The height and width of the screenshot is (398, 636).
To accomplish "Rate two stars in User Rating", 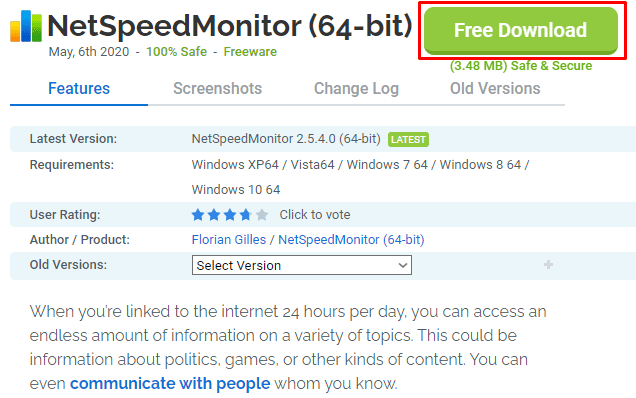I will (214, 215).
